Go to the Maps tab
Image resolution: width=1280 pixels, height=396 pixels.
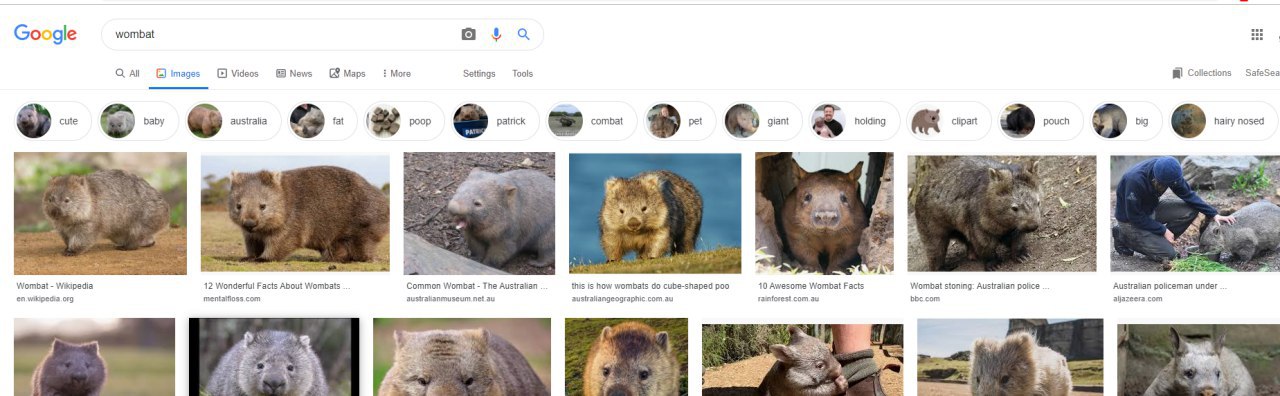348,74
